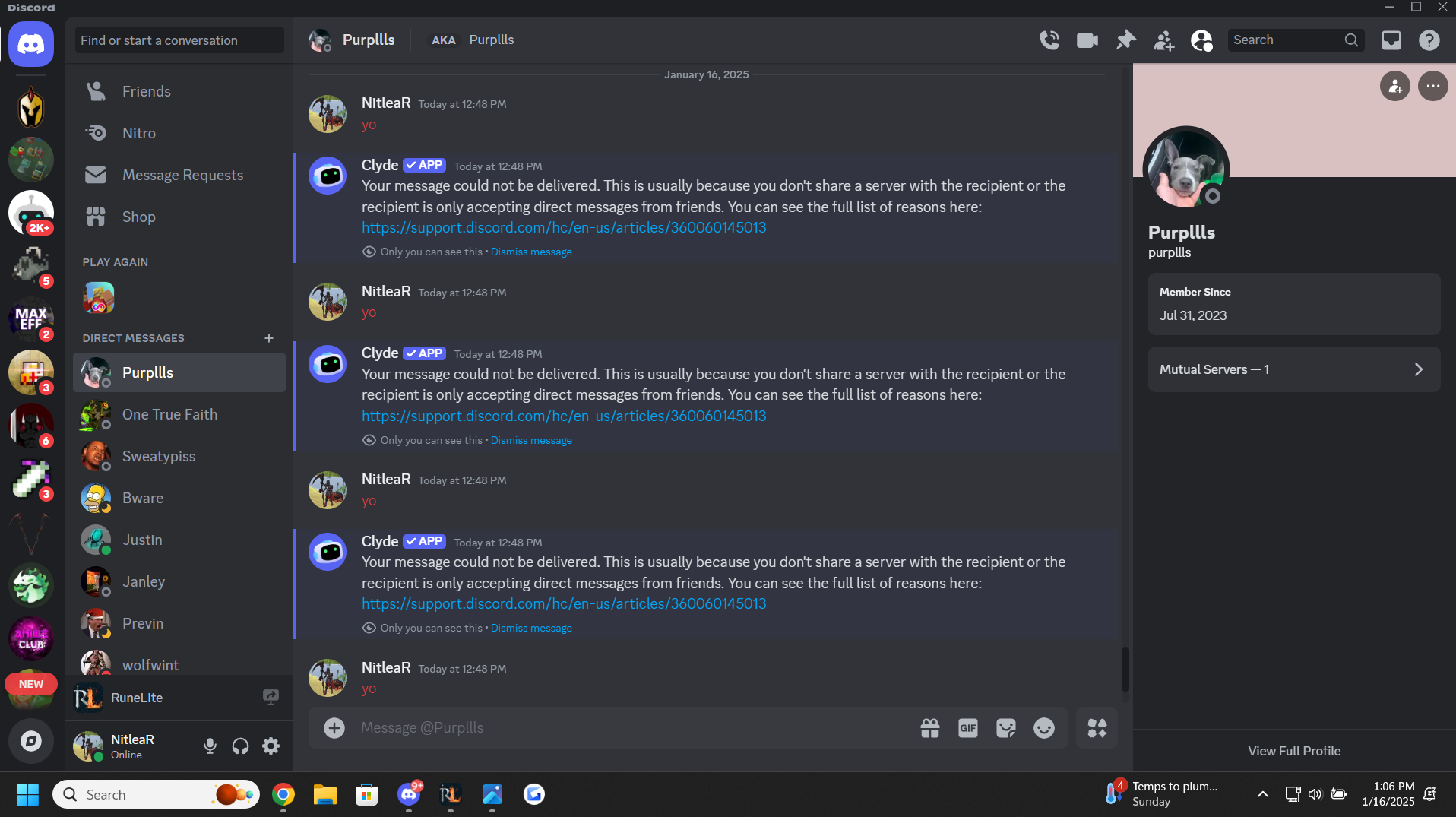Open the emoji picker

click(1044, 728)
